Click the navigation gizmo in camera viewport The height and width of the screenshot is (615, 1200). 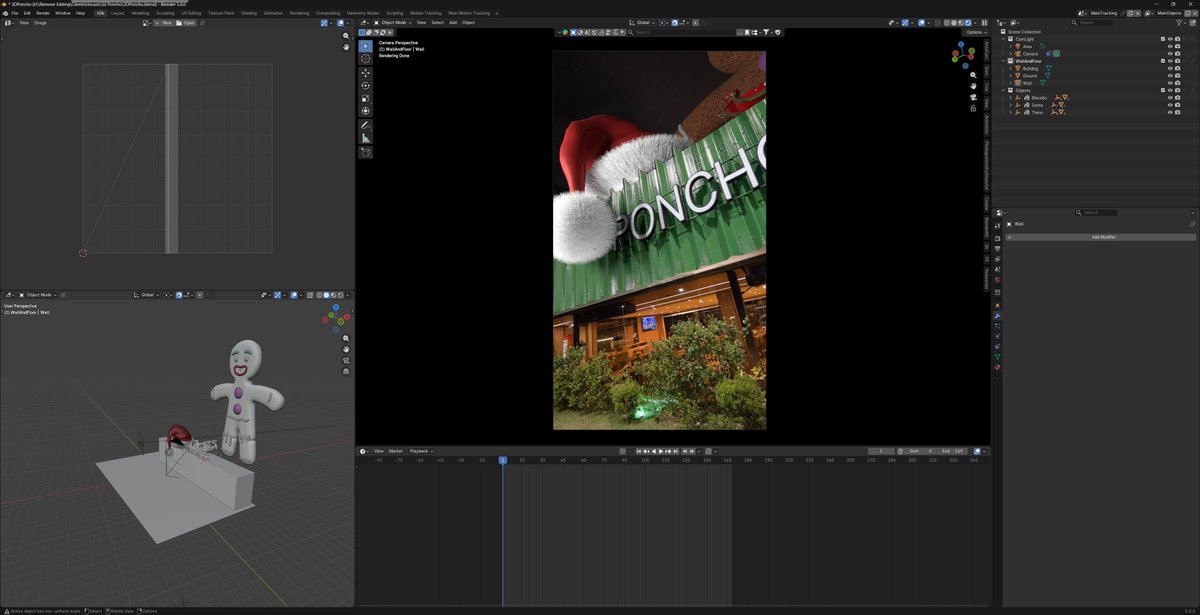tap(965, 53)
